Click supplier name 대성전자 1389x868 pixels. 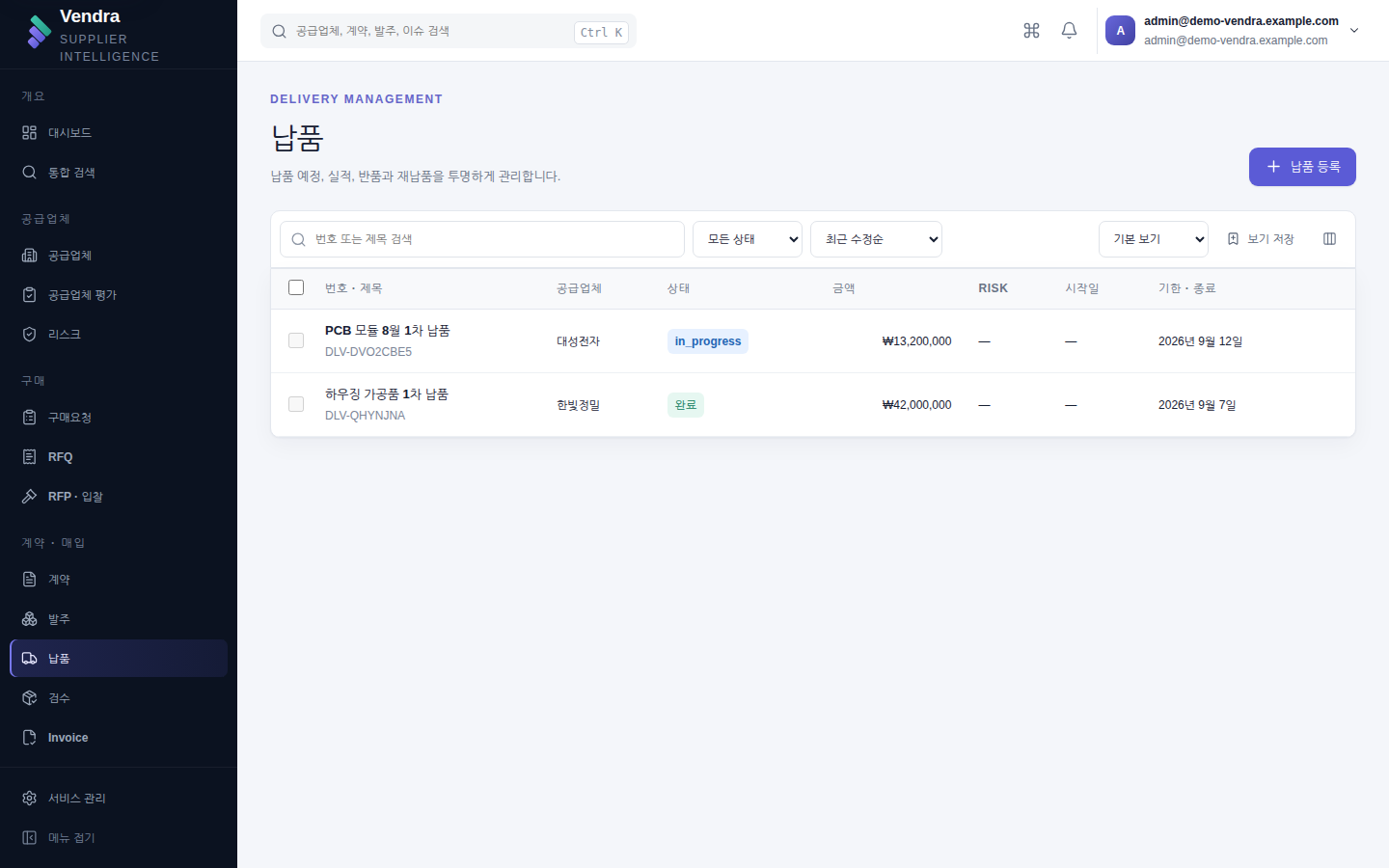[578, 341]
